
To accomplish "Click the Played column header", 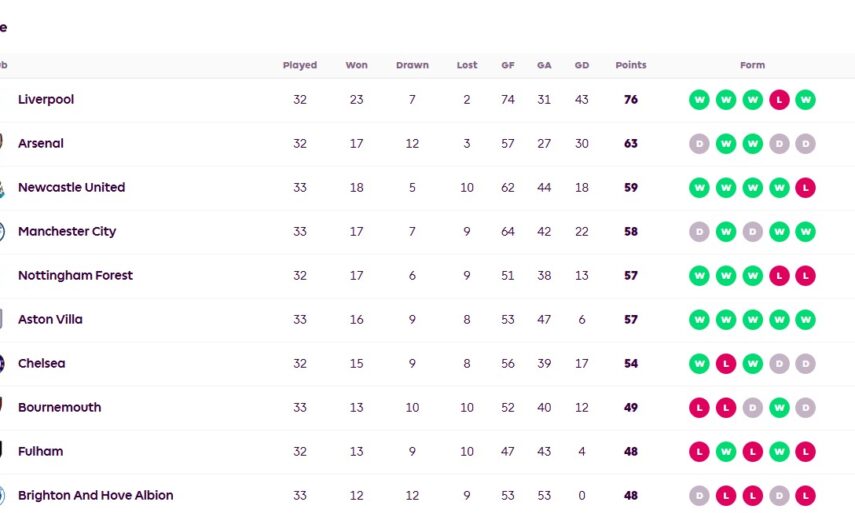I will [x=300, y=66].
